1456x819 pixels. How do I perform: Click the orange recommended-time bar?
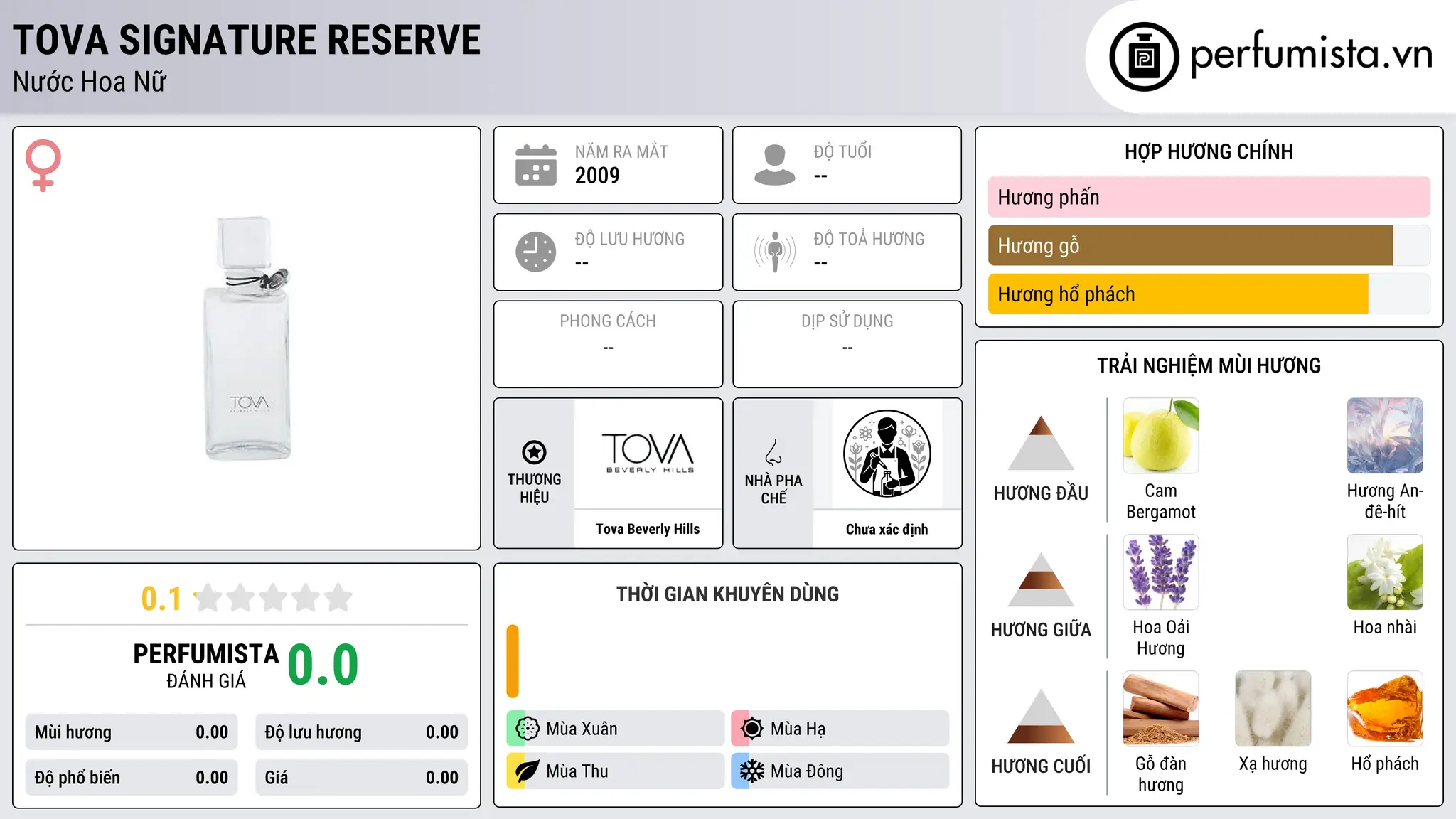pos(513,661)
